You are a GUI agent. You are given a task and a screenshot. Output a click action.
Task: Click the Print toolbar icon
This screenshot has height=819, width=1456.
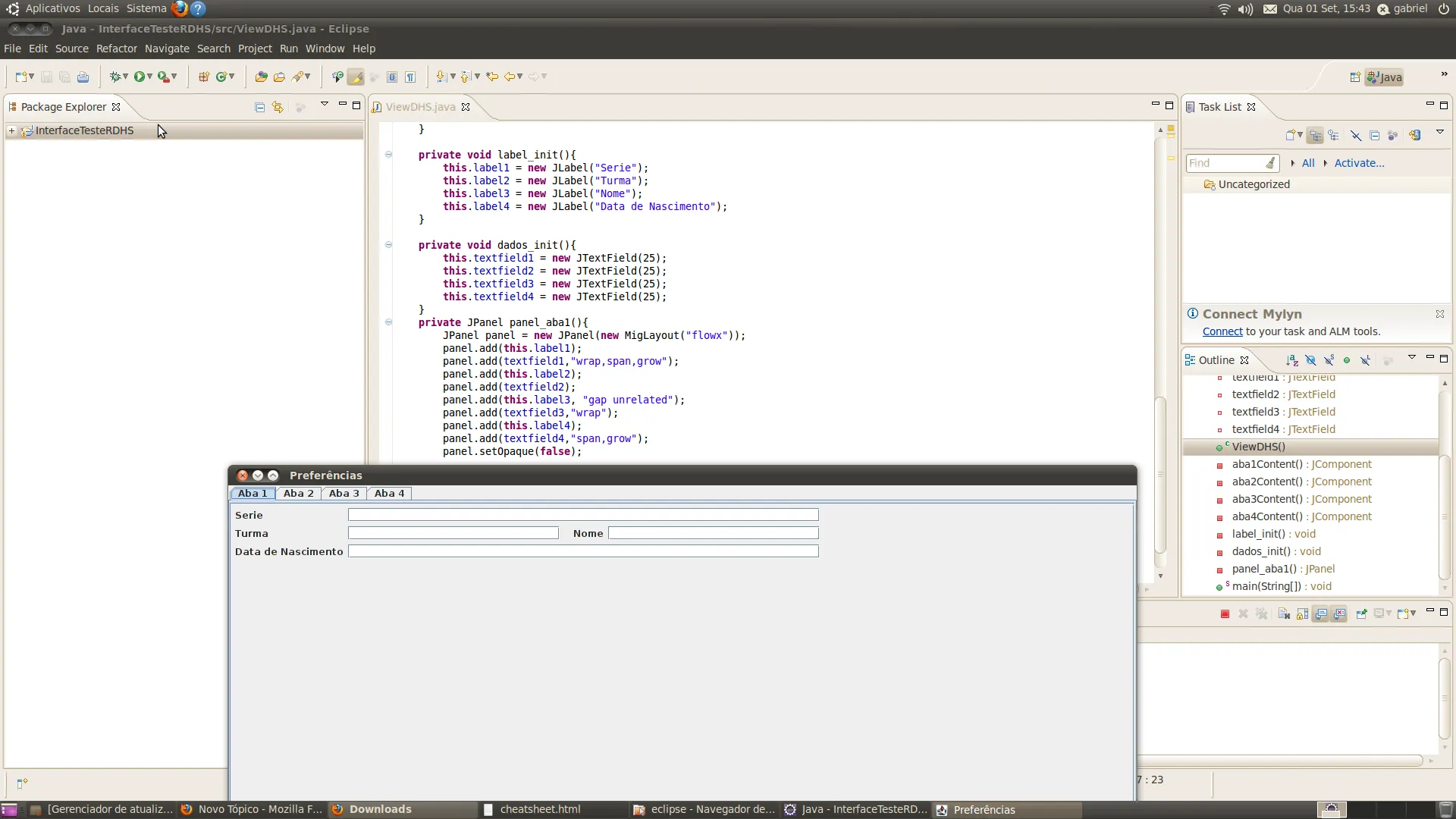click(x=83, y=77)
